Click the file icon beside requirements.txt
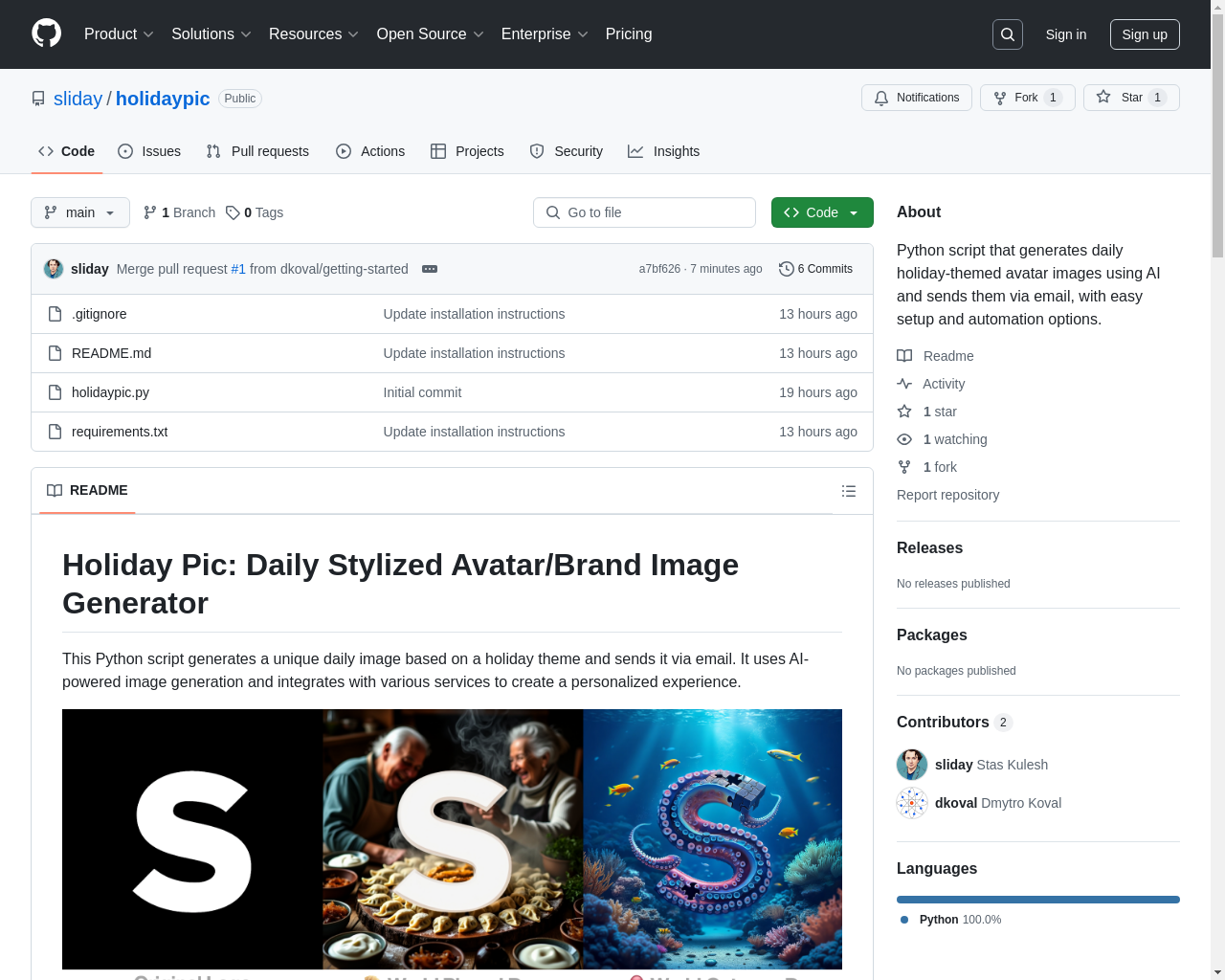The height and width of the screenshot is (980, 1225). tap(56, 432)
